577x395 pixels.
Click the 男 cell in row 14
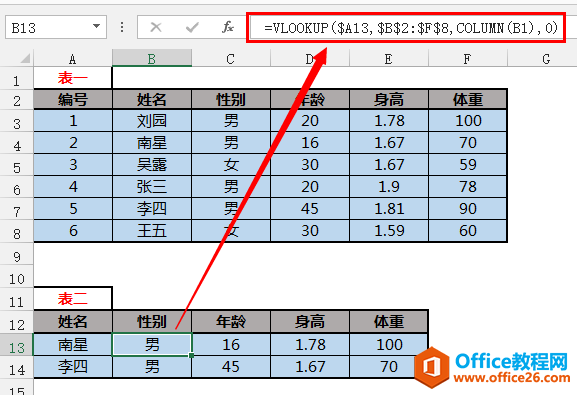pyautogui.click(x=152, y=367)
